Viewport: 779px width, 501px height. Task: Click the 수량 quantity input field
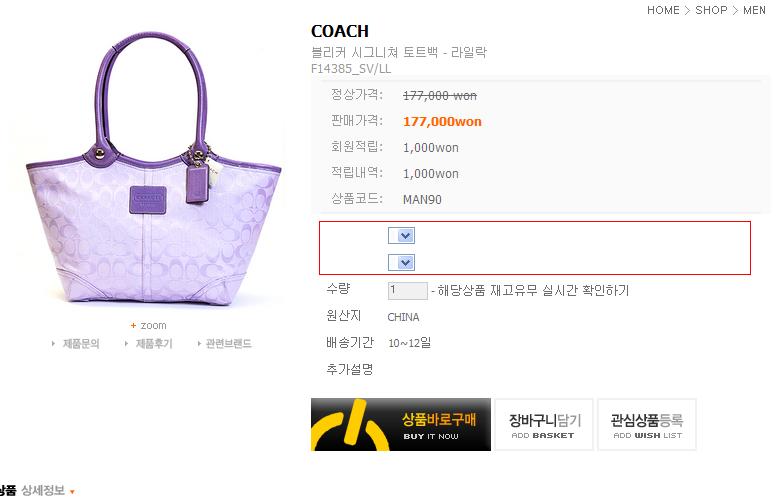coord(407,291)
